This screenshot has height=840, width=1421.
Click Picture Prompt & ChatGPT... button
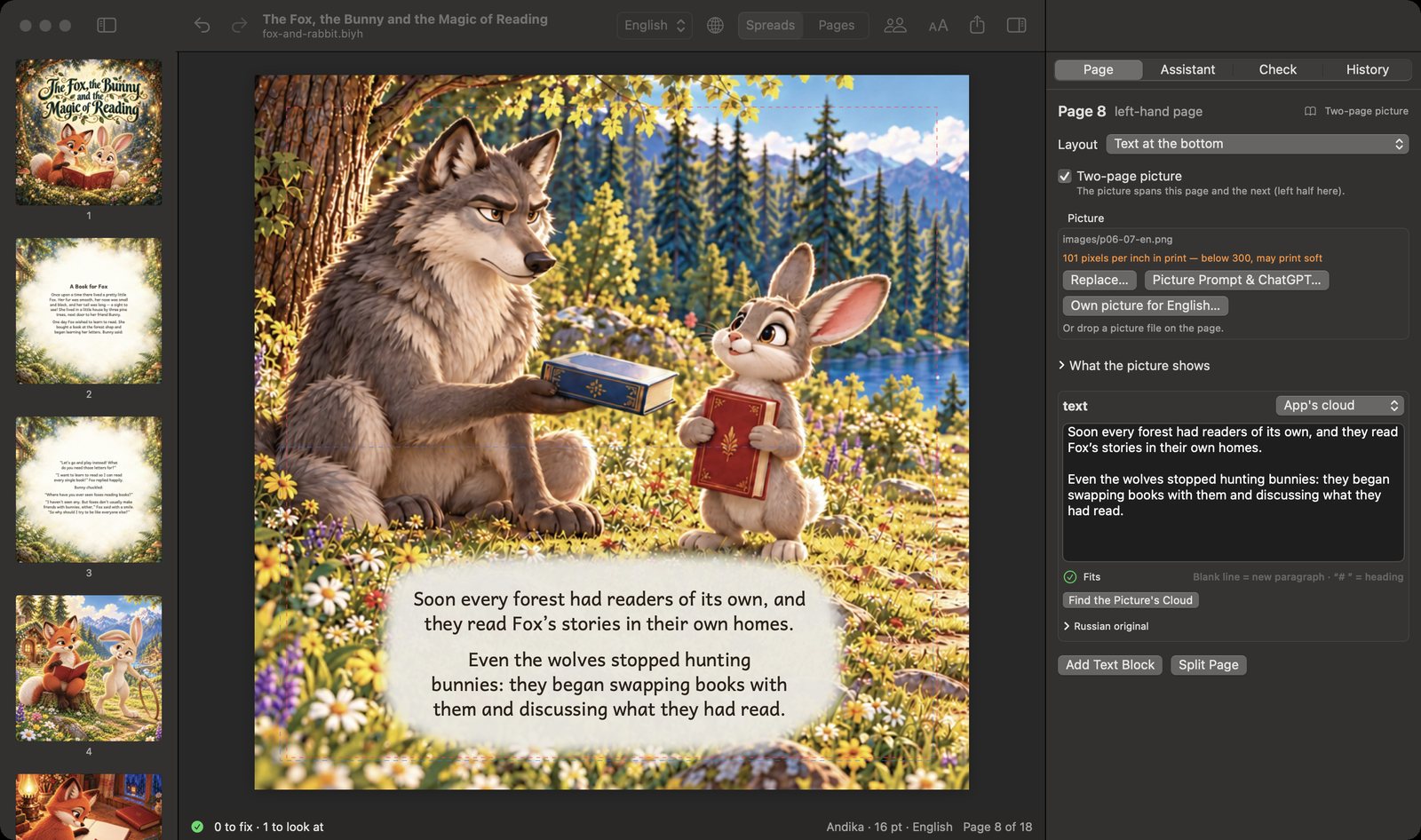coord(1236,280)
